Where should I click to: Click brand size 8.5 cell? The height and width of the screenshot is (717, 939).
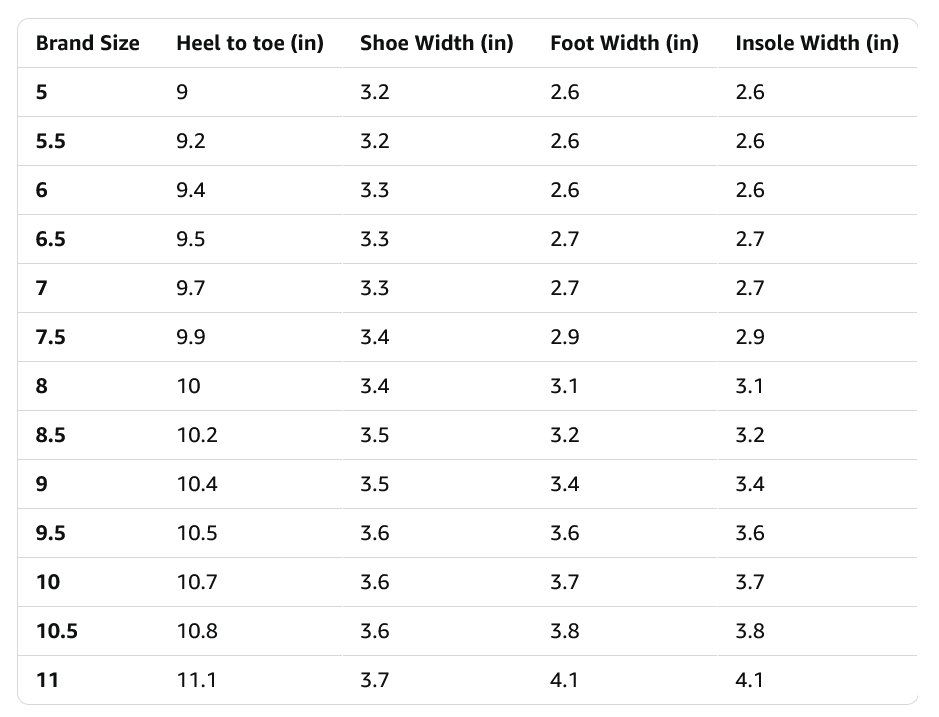(50, 435)
